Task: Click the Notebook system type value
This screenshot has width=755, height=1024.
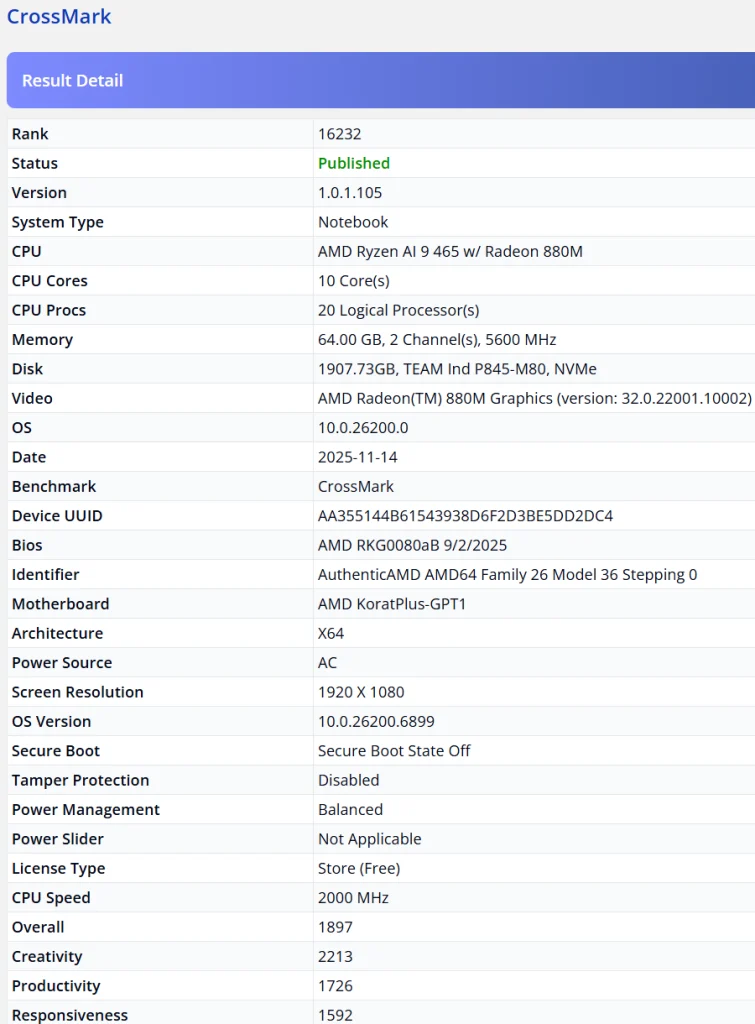Action: (353, 222)
